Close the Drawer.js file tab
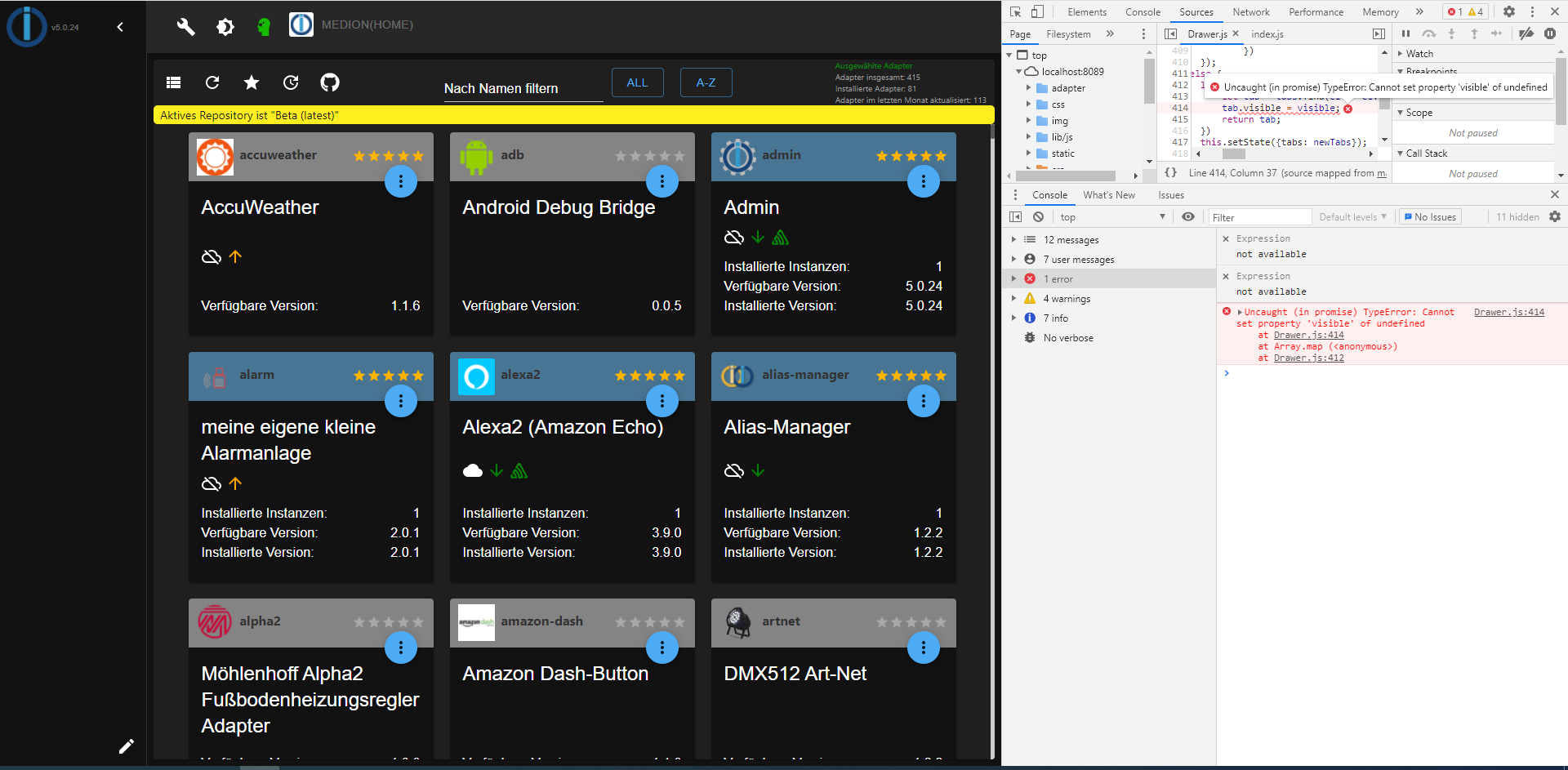This screenshot has height=770, width=1568. (x=1236, y=33)
